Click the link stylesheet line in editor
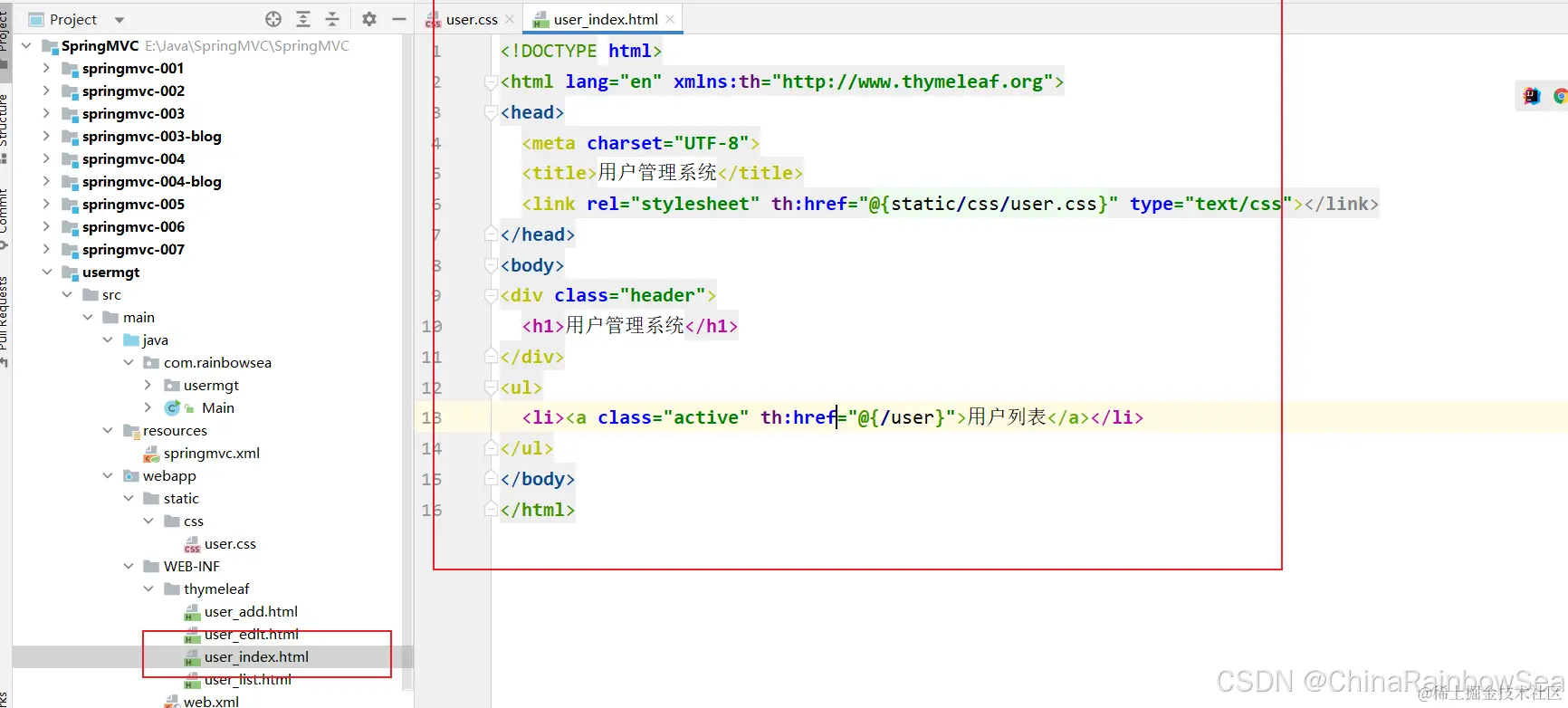The width and height of the screenshot is (1568, 708). click(x=950, y=204)
